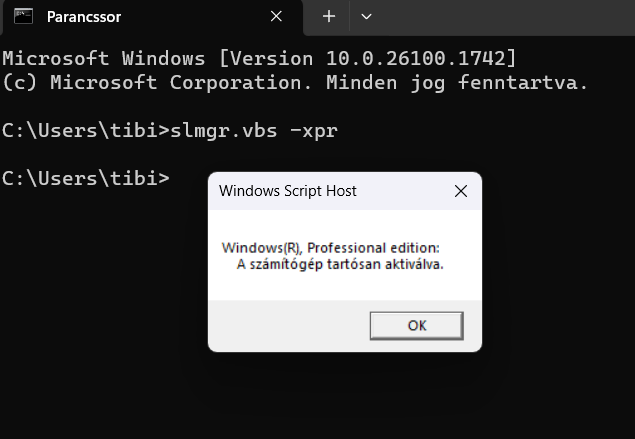
Task: Click the 'Windows(R), Professional edition:' text
Action: coord(330,248)
